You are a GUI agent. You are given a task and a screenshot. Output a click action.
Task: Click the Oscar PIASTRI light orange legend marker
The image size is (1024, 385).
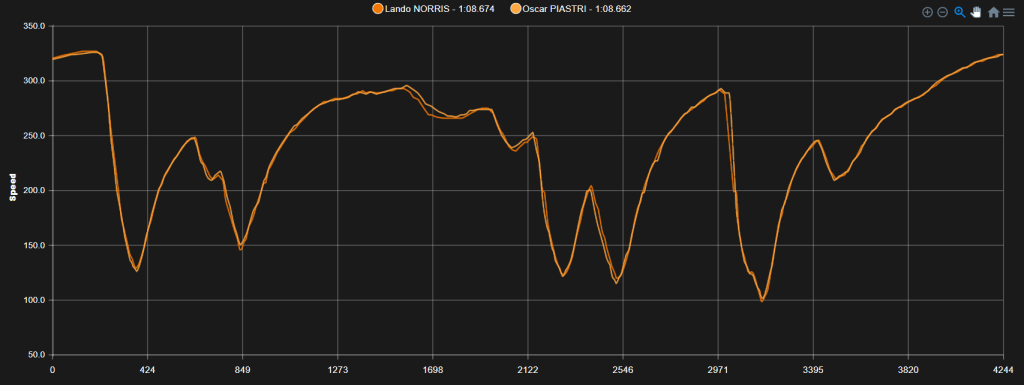coord(516,9)
